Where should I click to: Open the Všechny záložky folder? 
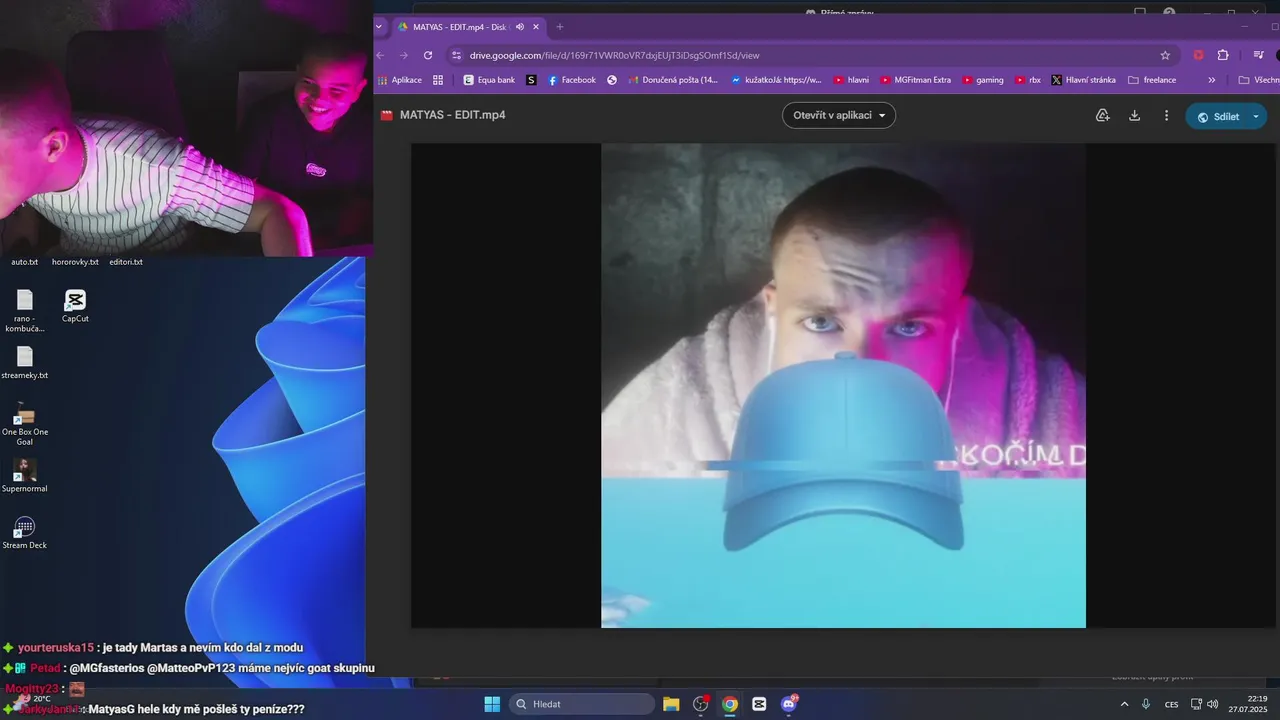pos(1259,80)
